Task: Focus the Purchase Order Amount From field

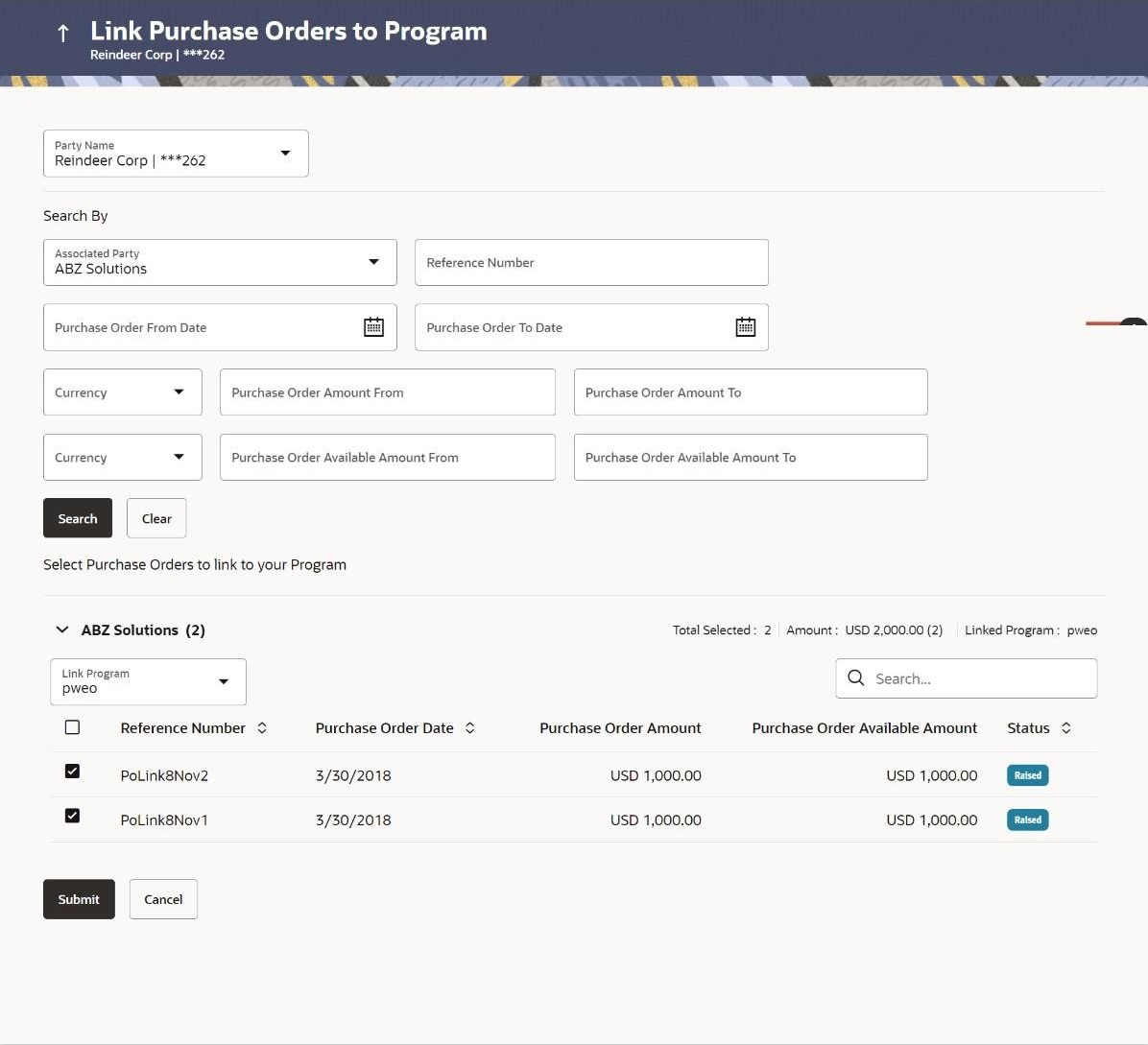Action: click(387, 392)
